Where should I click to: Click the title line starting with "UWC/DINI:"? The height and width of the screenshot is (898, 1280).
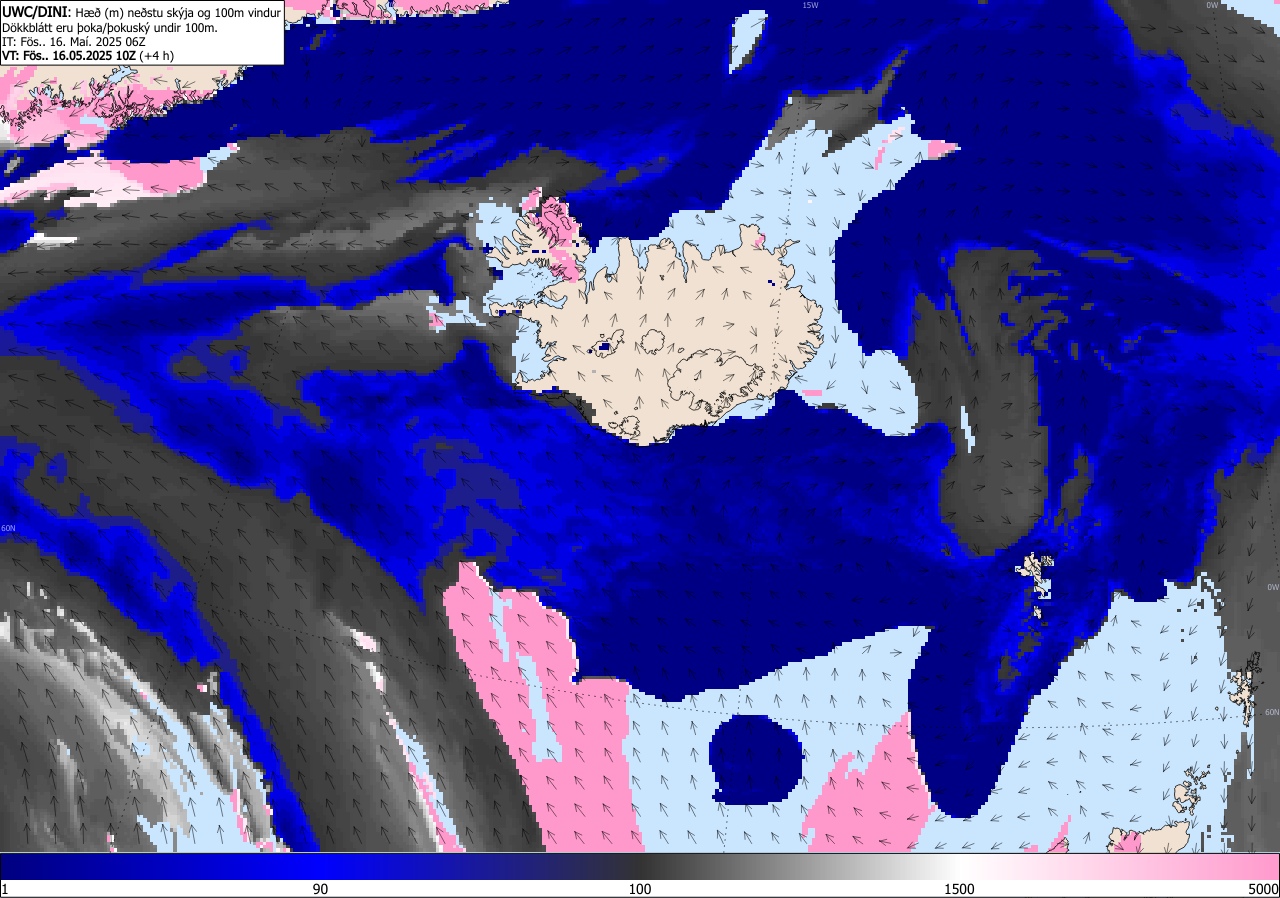pyautogui.click(x=142, y=12)
